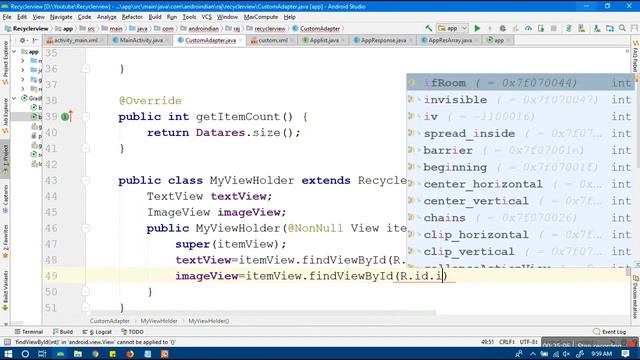640x360 pixels.
Task: Open the MaxCompute menu
Action: tap(260, 17)
